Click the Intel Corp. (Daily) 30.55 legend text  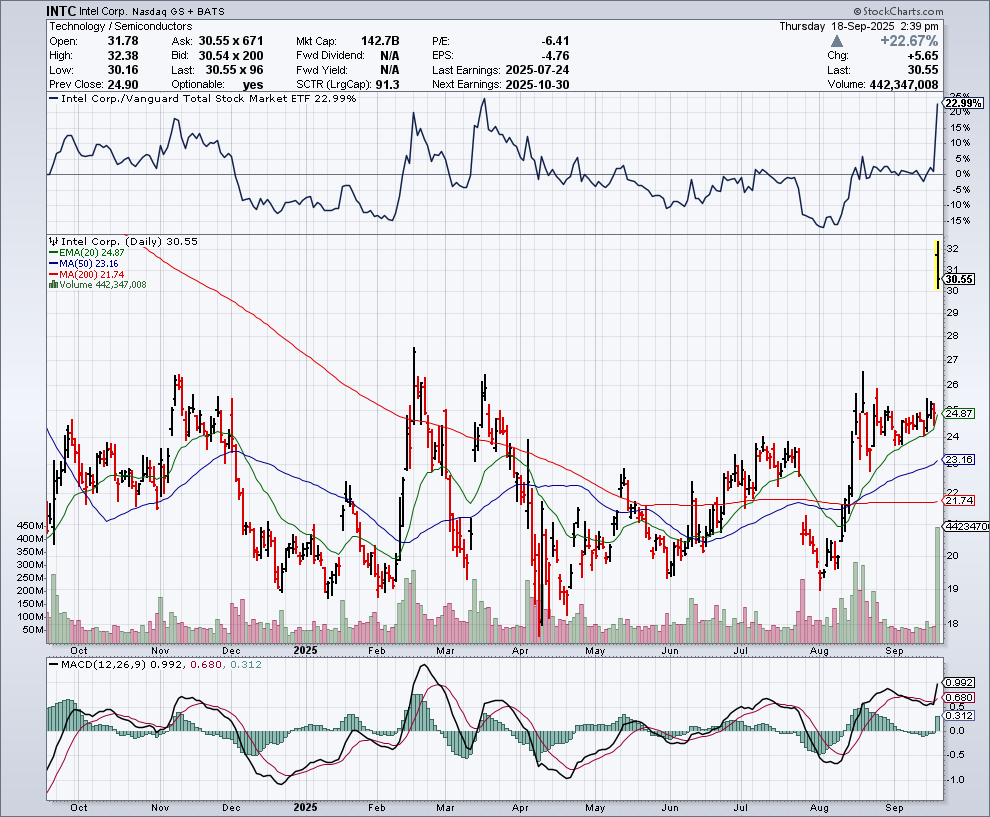coord(129,241)
